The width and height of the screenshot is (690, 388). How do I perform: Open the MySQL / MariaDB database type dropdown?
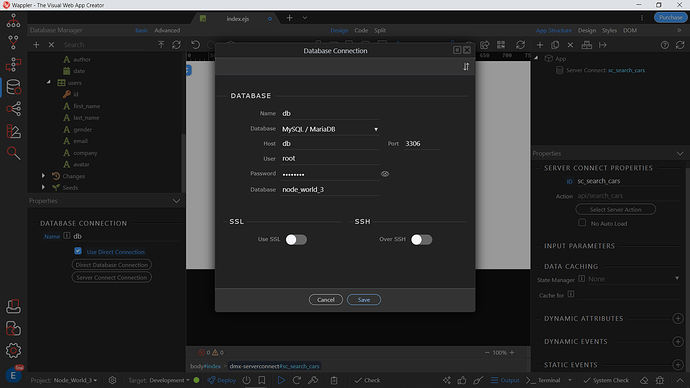330,129
